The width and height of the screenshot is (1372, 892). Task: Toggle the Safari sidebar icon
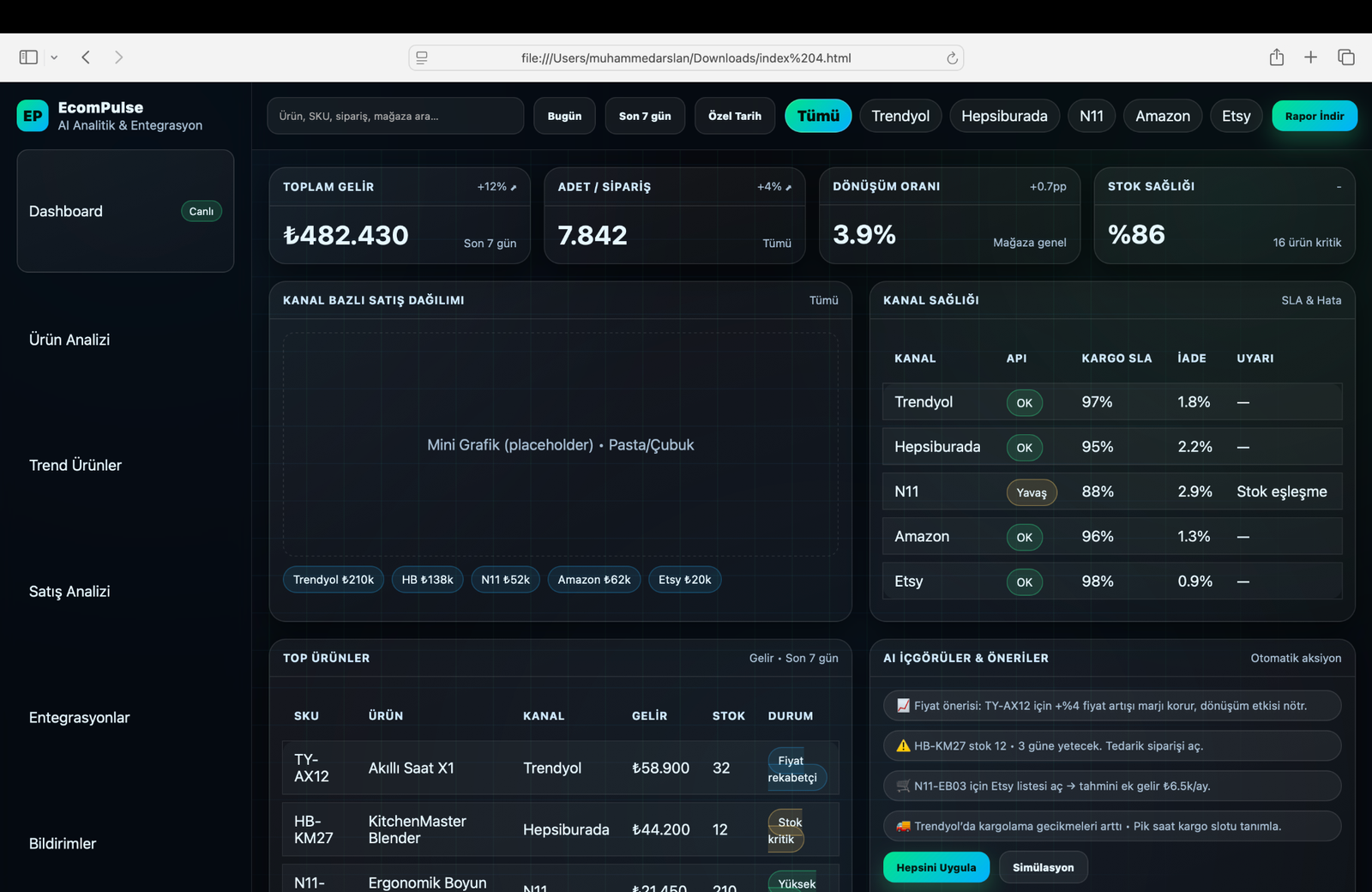click(x=28, y=57)
